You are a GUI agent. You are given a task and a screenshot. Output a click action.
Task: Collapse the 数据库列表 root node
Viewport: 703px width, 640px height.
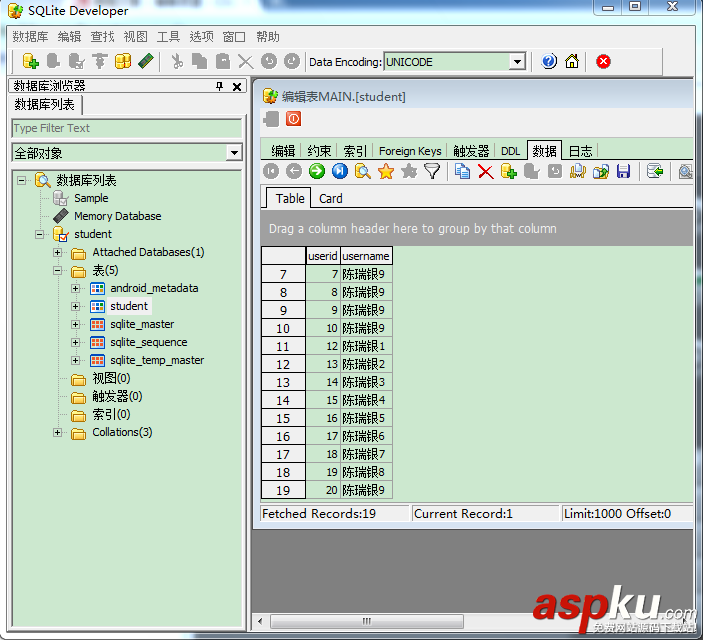[21, 180]
